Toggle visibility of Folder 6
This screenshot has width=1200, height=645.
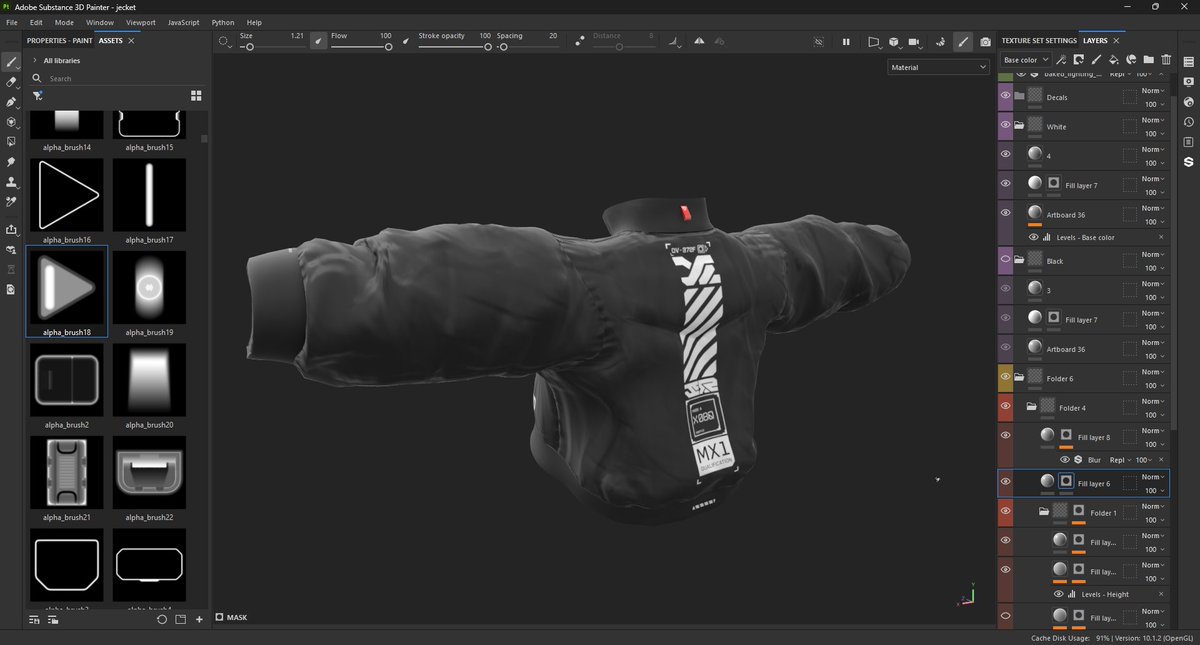click(x=1006, y=377)
